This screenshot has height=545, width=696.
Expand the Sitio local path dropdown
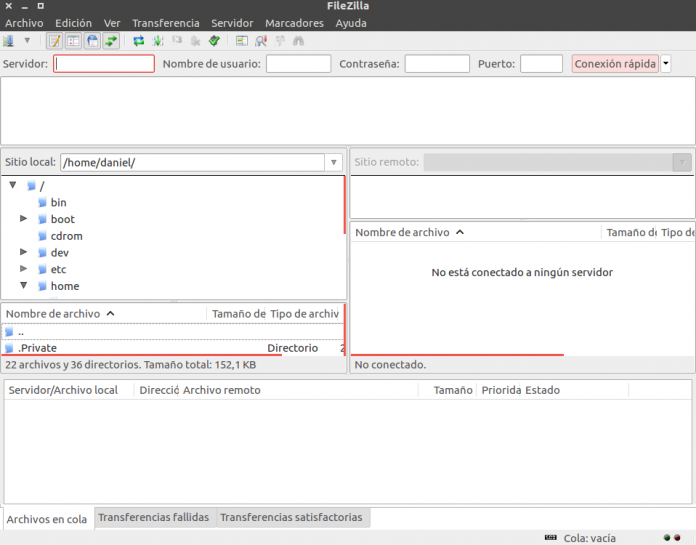point(334,162)
